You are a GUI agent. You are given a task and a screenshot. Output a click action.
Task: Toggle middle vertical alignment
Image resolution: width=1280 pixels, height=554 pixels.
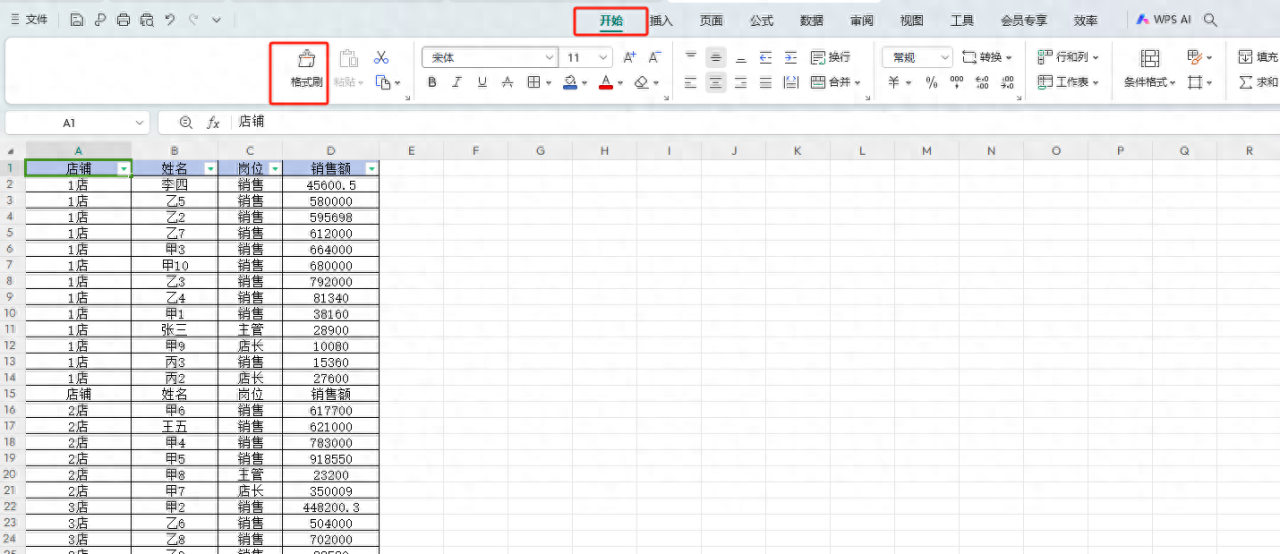716,58
